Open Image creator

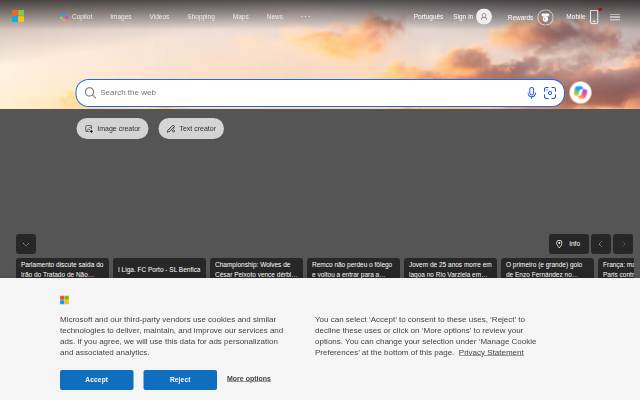[x=112, y=129]
